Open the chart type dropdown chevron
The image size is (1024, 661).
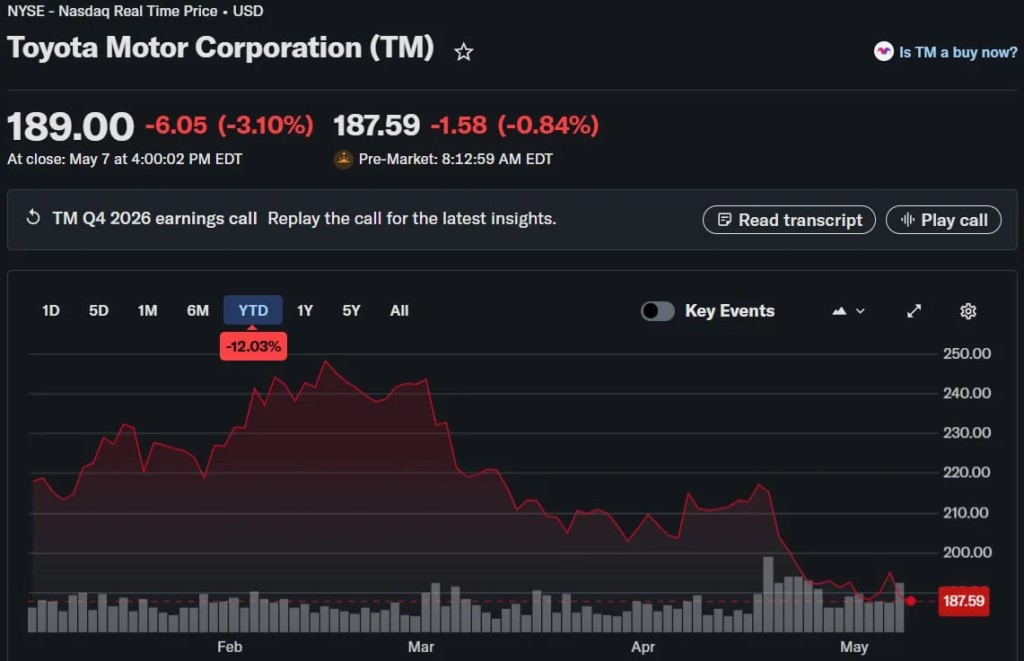click(x=860, y=311)
